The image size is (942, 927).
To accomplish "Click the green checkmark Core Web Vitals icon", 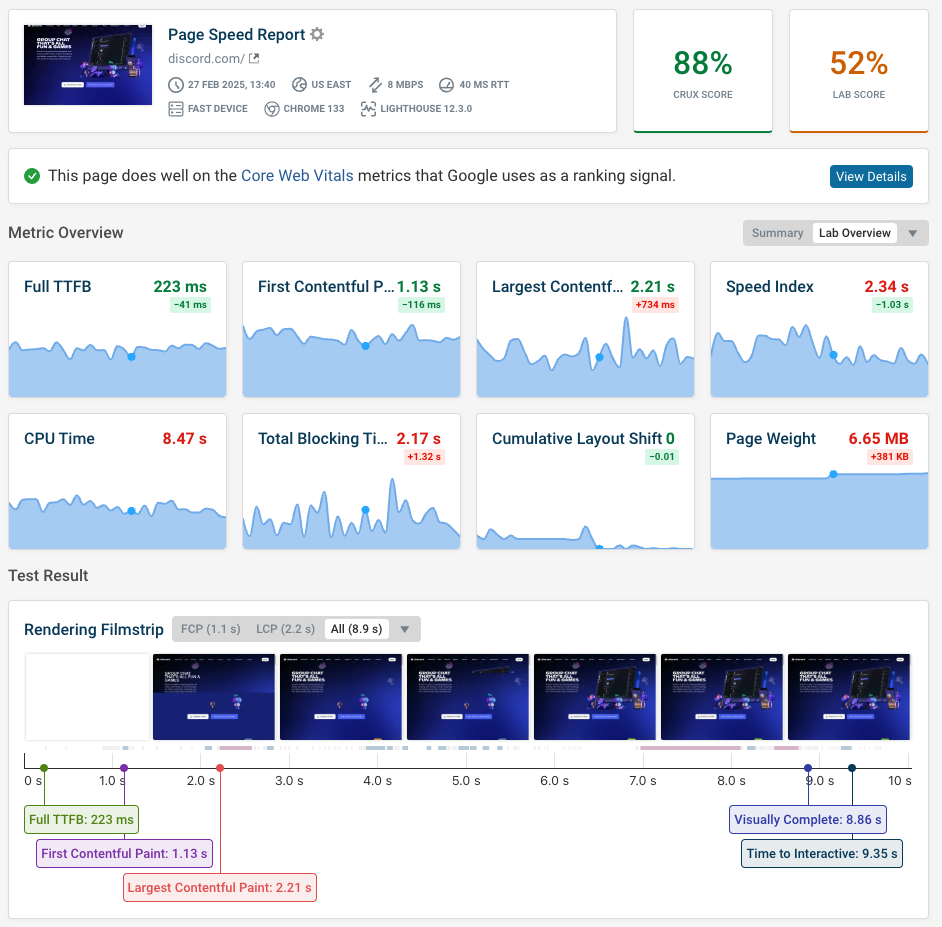I will [x=32, y=176].
